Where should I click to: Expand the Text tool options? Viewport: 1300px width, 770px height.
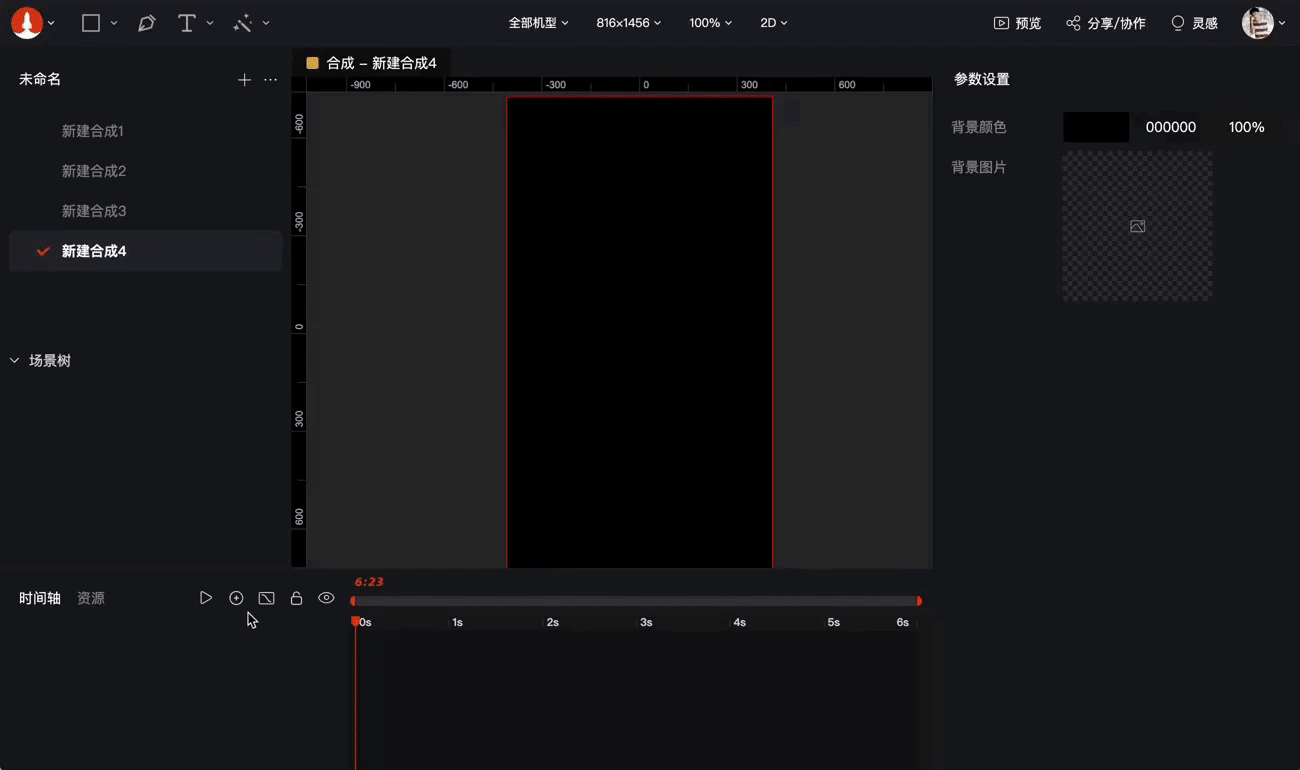(210, 23)
